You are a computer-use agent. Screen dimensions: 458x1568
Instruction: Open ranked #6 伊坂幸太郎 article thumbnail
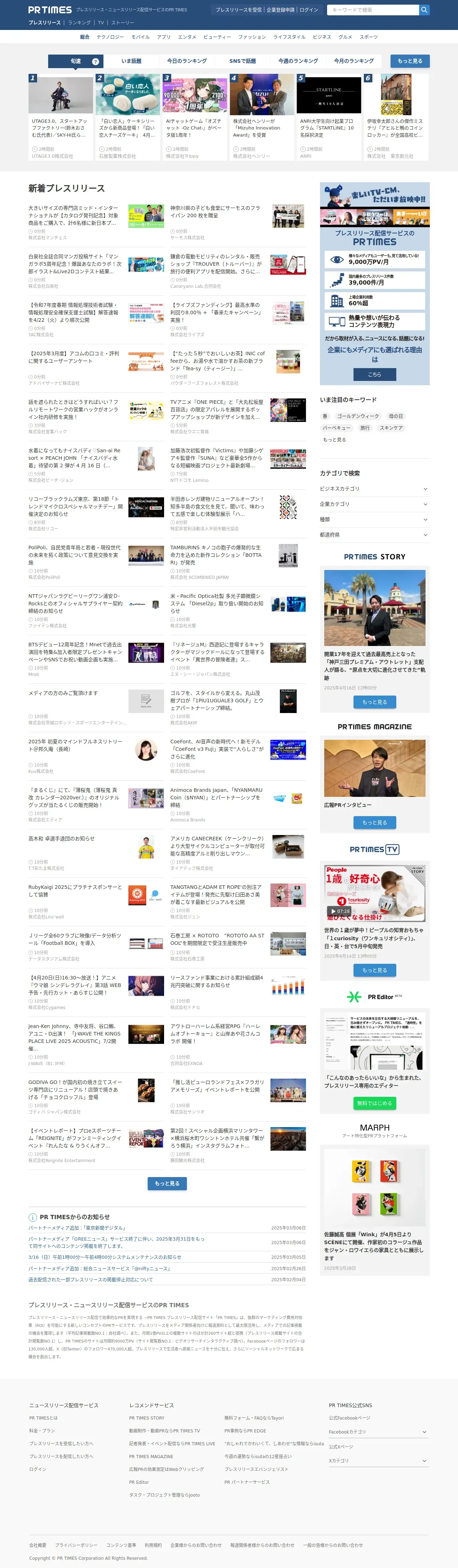(x=395, y=95)
